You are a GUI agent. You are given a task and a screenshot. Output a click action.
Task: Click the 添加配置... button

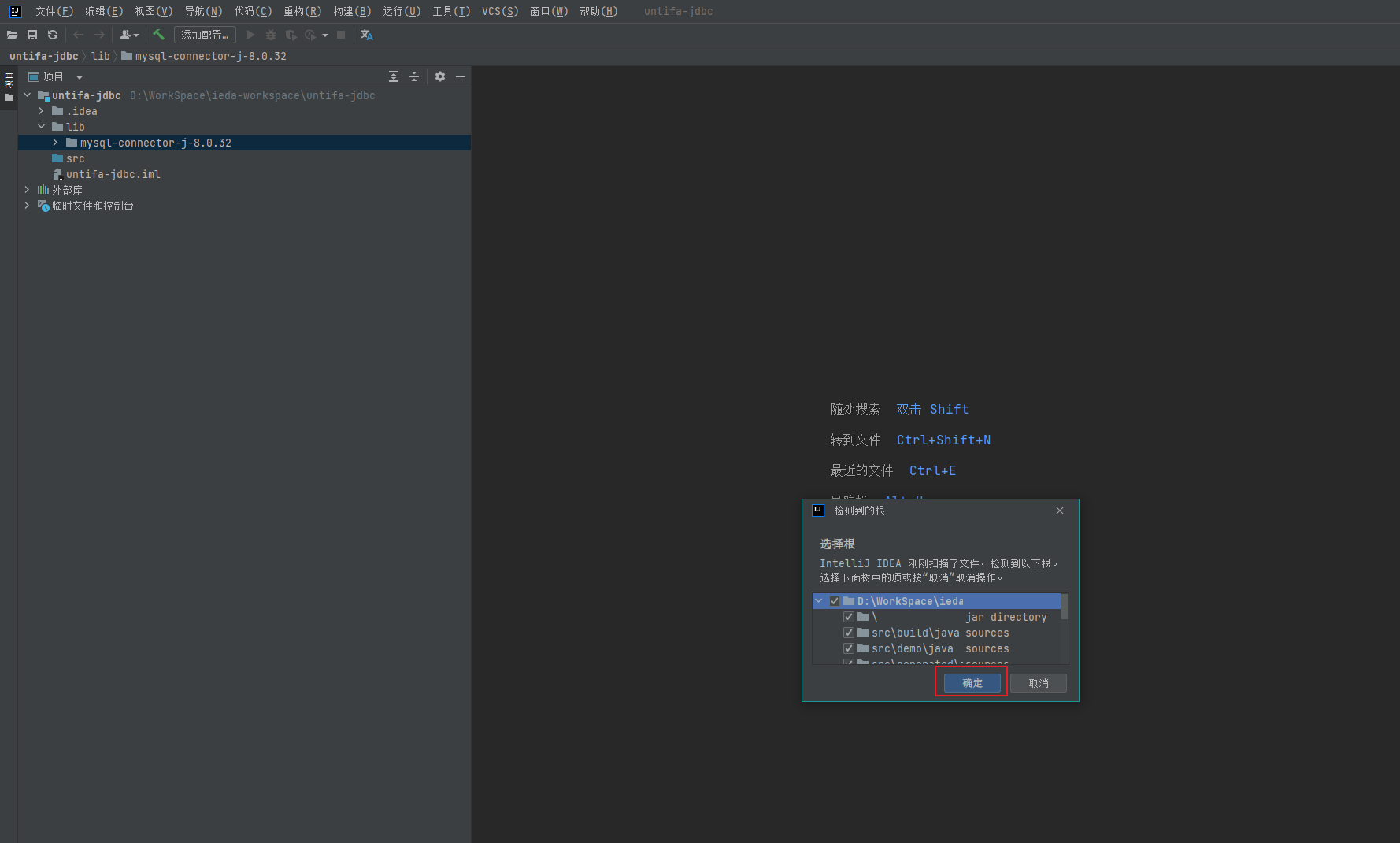(205, 35)
